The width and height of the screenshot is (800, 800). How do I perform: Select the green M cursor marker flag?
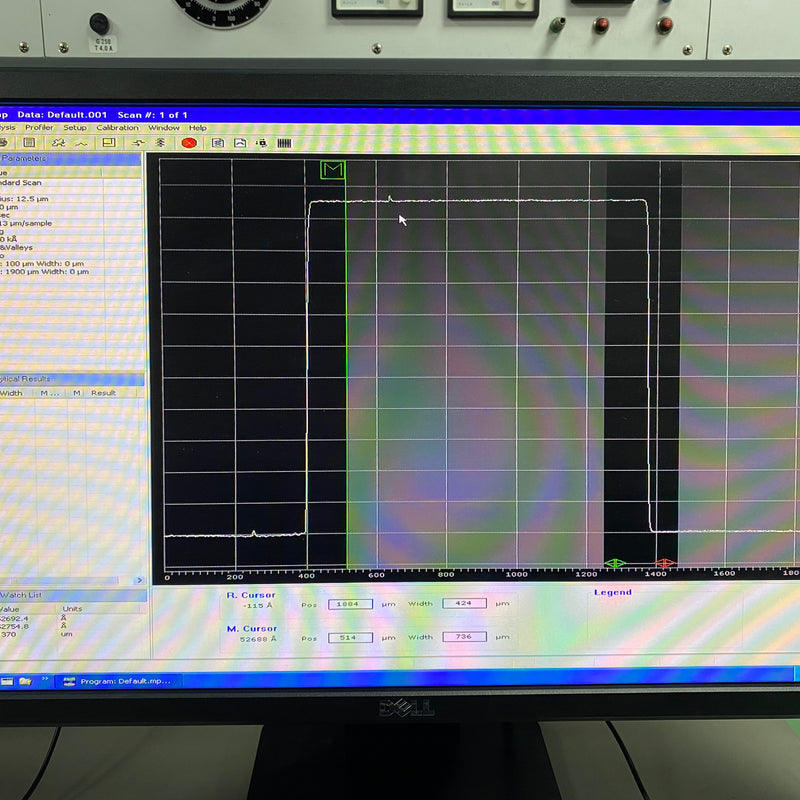point(333,169)
